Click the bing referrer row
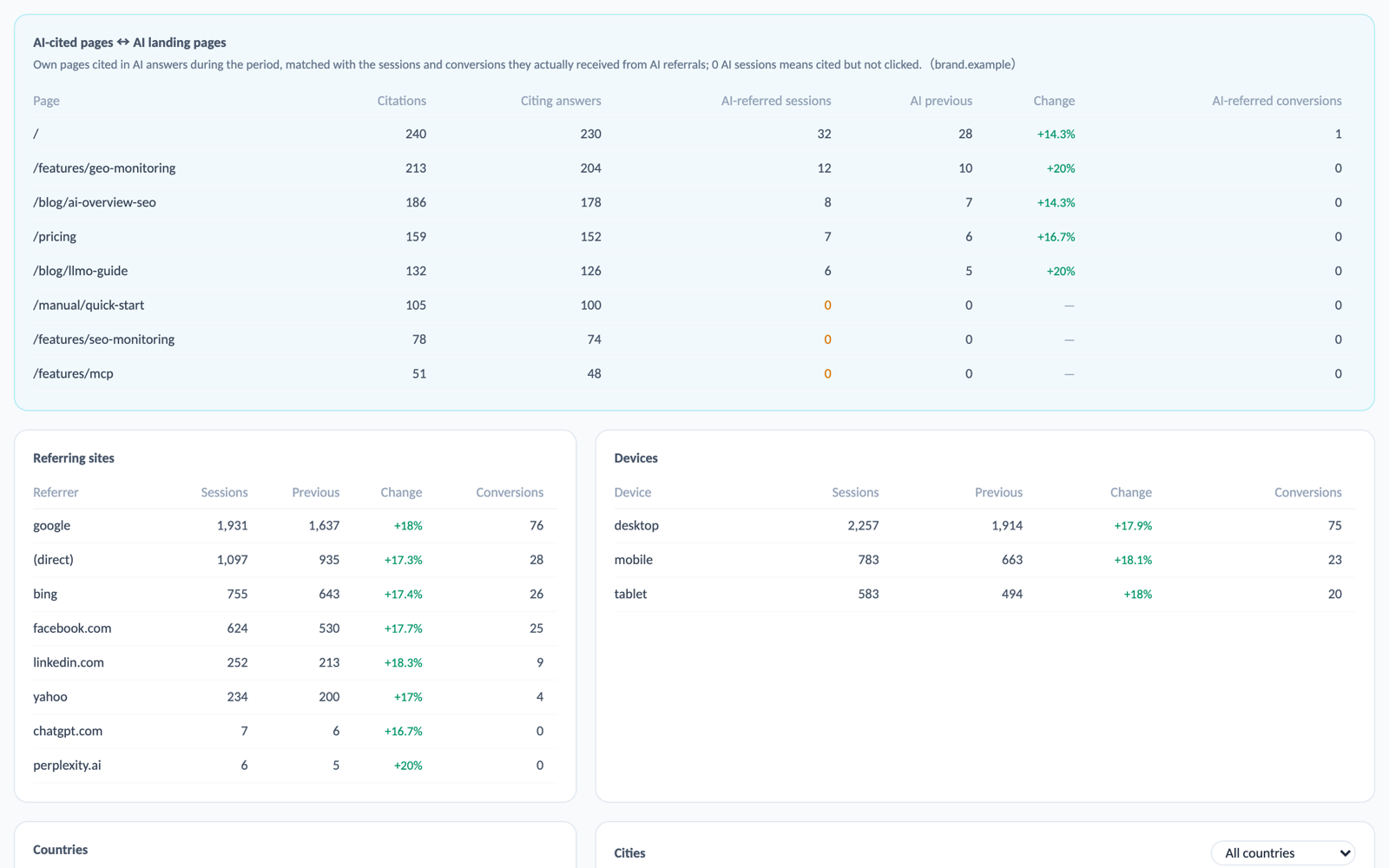 click(x=294, y=595)
